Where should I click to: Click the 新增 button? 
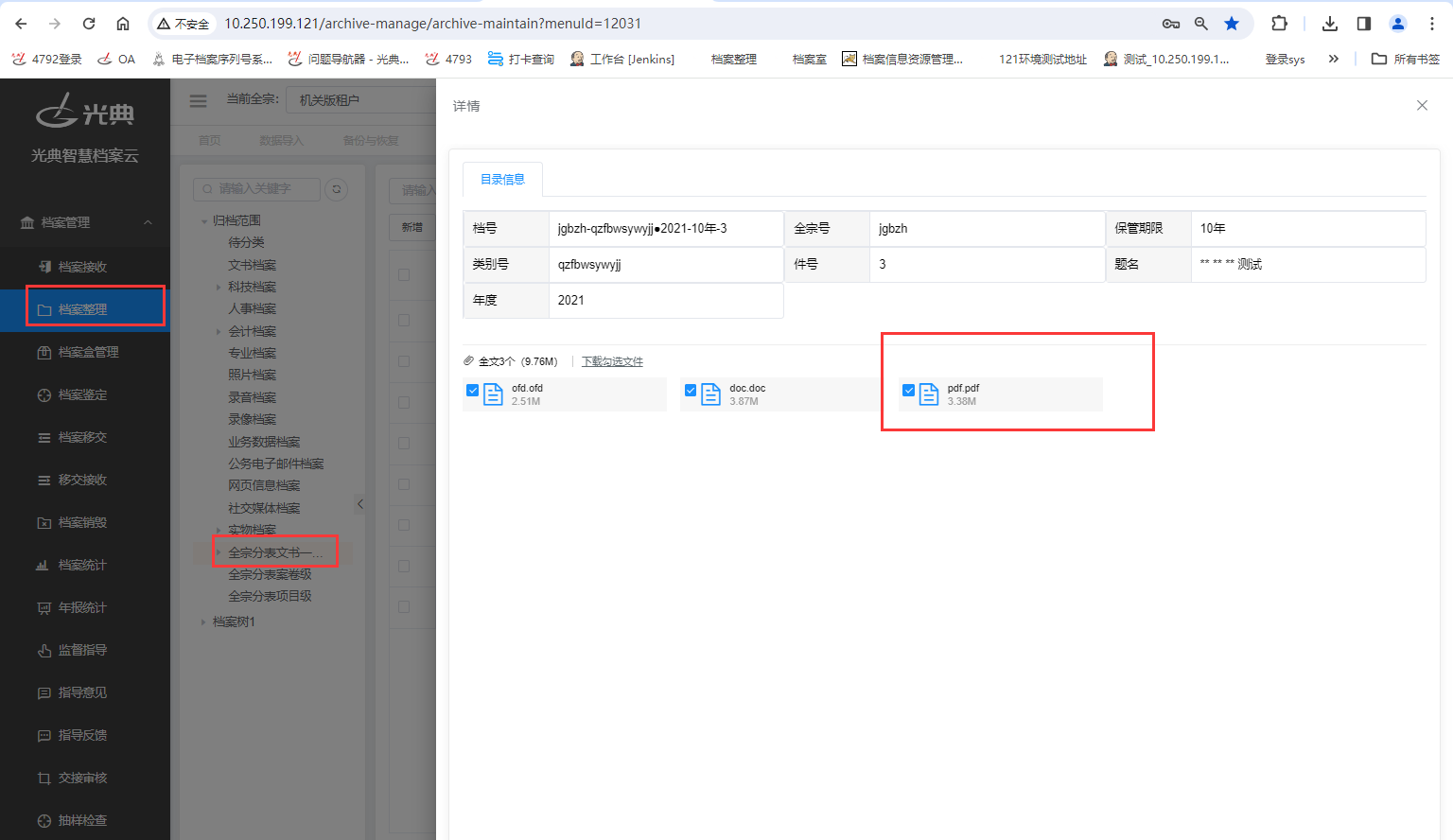[412, 227]
